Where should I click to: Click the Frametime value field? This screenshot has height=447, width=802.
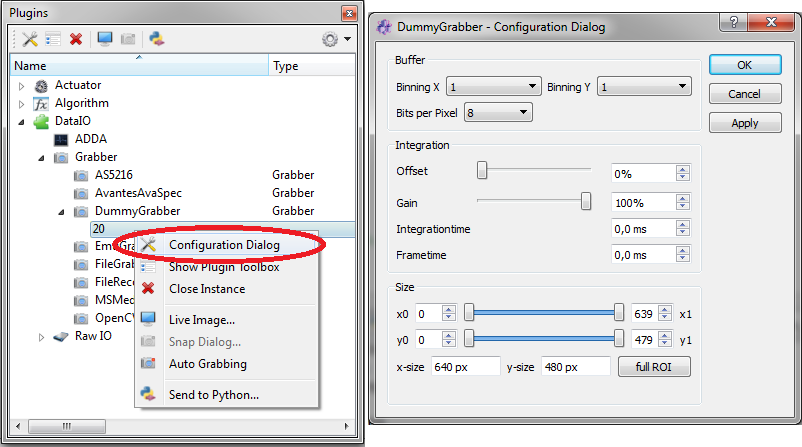coord(643,255)
